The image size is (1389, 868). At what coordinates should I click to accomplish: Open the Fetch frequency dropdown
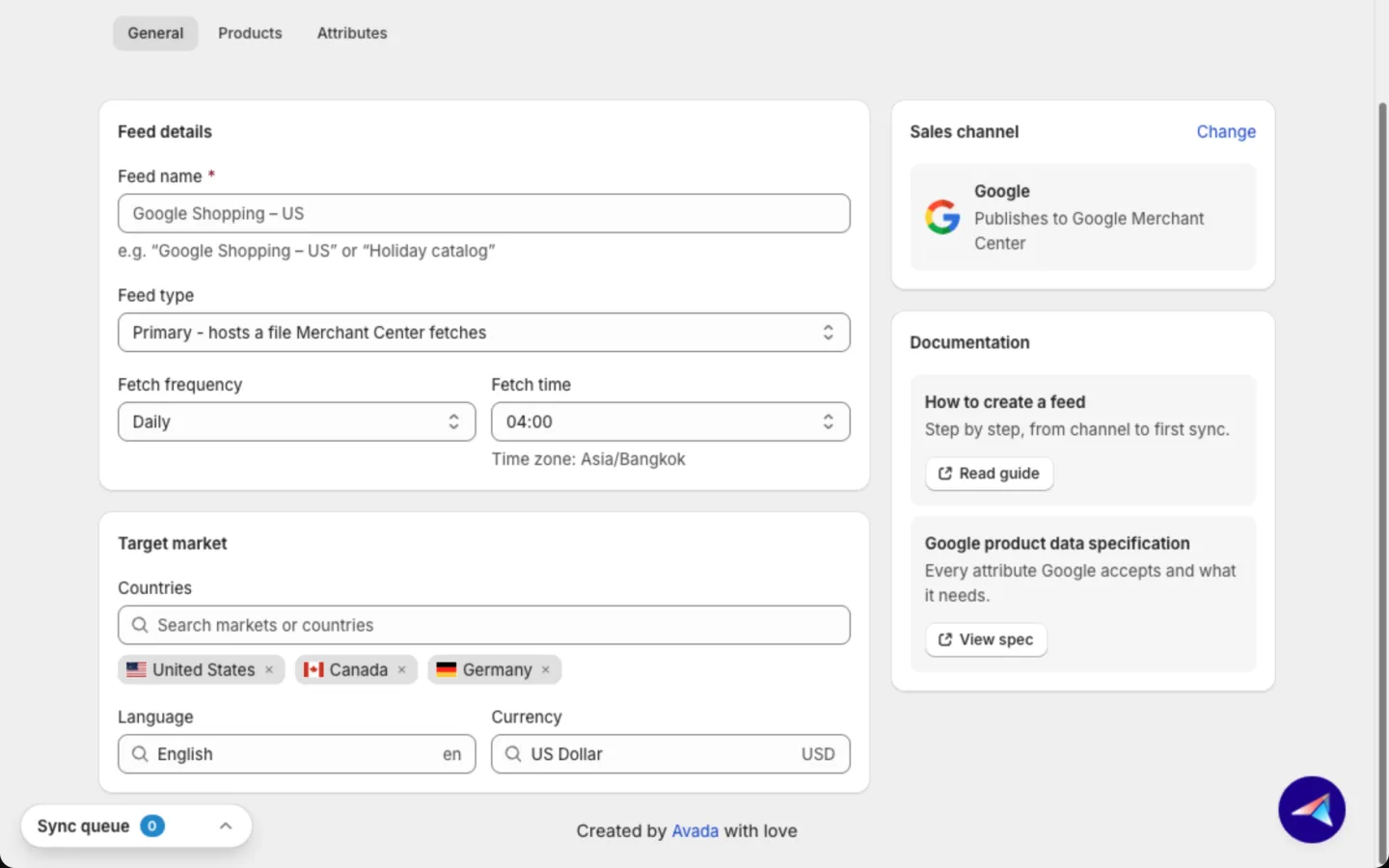click(297, 421)
